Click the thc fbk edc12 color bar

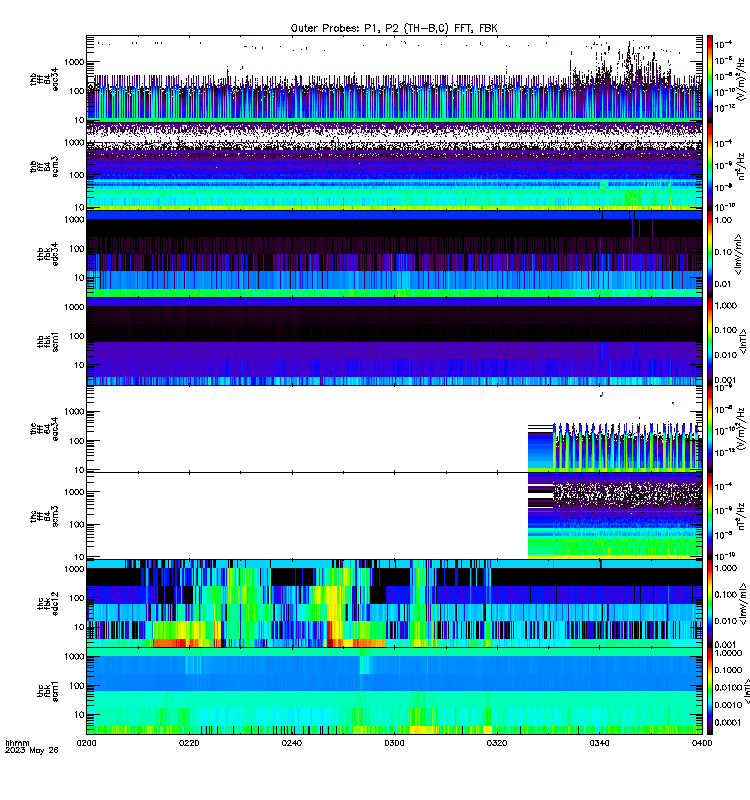point(710,604)
